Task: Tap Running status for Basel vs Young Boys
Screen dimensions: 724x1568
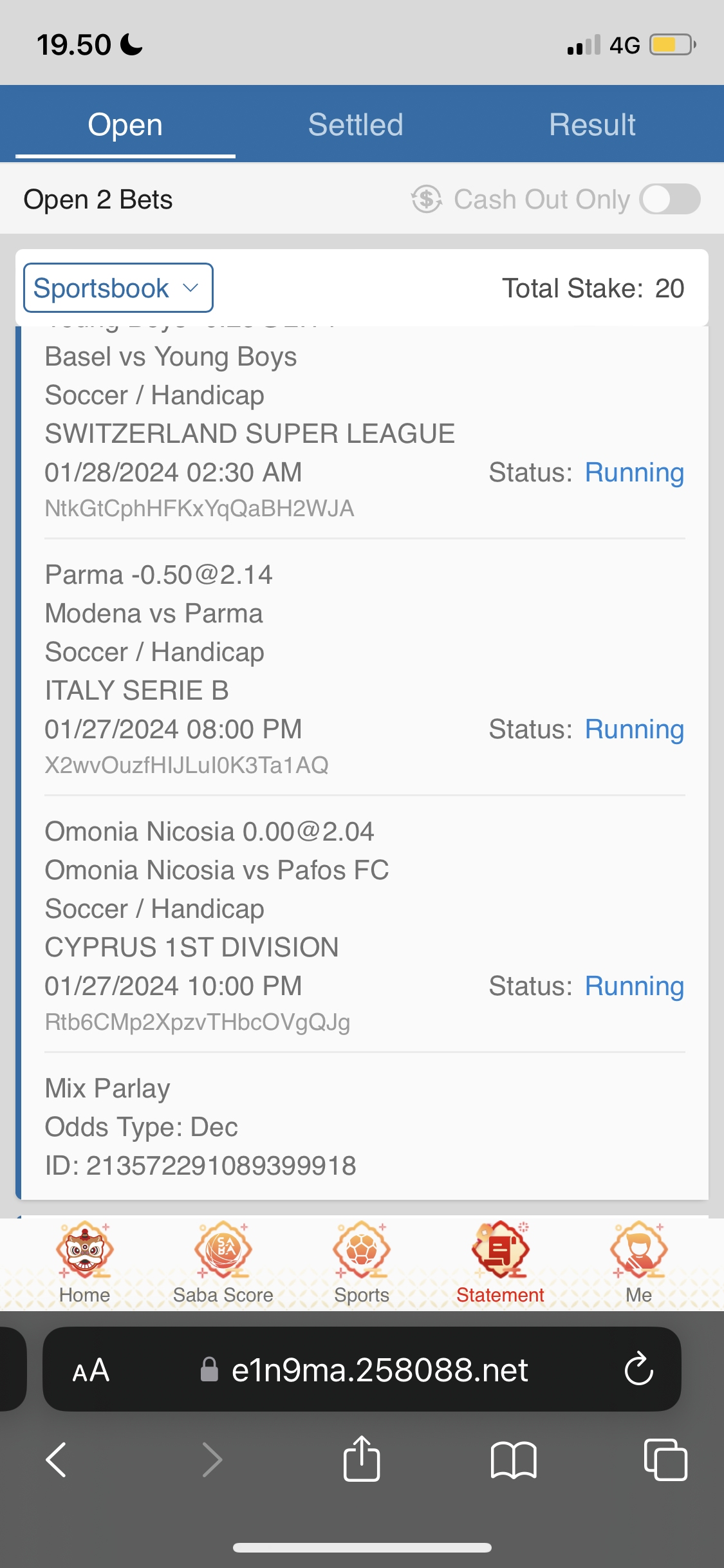Action: click(x=634, y=472)
